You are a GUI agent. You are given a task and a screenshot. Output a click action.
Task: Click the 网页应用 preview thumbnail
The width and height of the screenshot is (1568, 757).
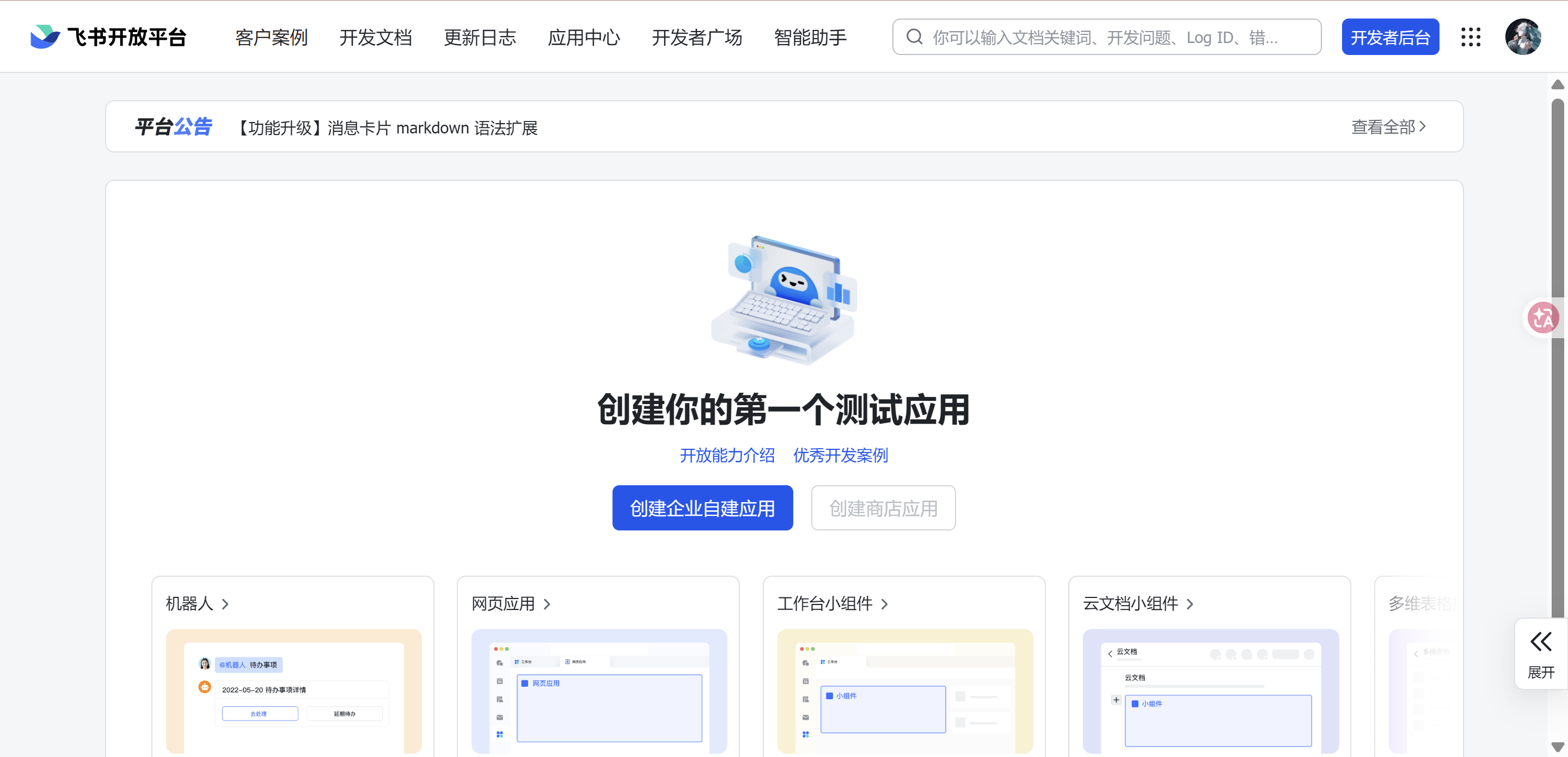(x=599, y=691)
